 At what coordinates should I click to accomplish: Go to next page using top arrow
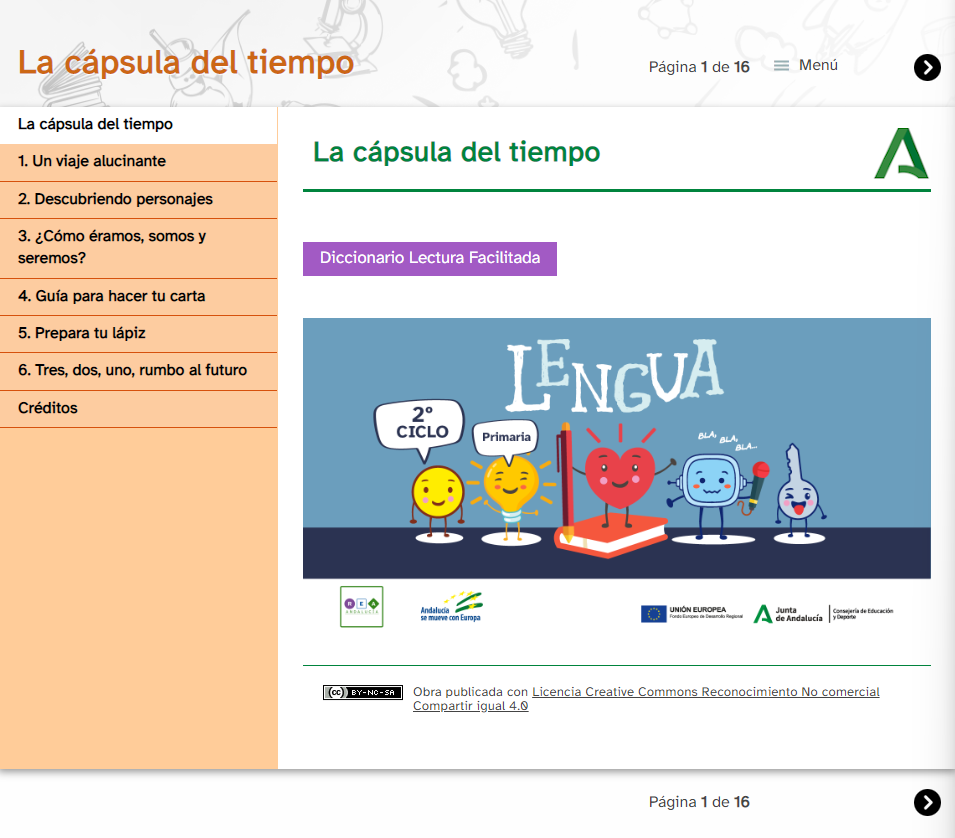pyautogui.click(x=927, y=68)
